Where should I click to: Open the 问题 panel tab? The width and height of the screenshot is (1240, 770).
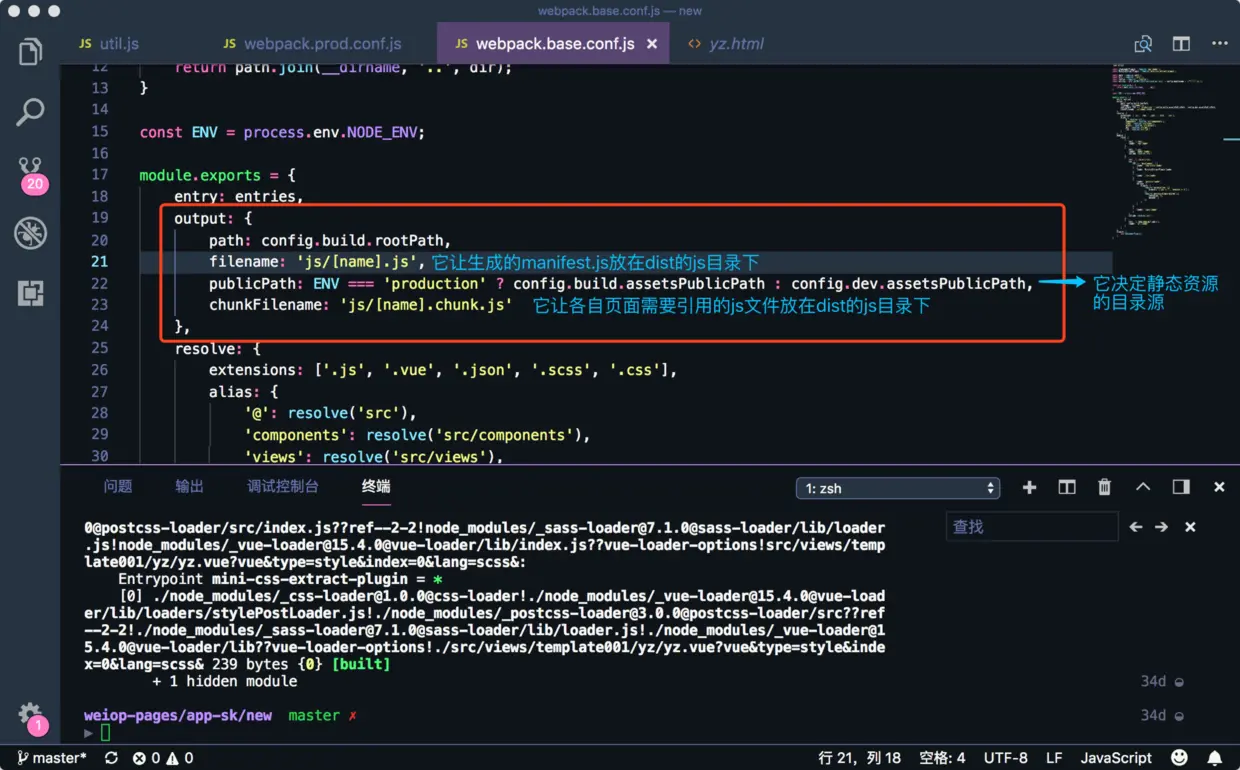pyautogui.click(x=118, y=486)
